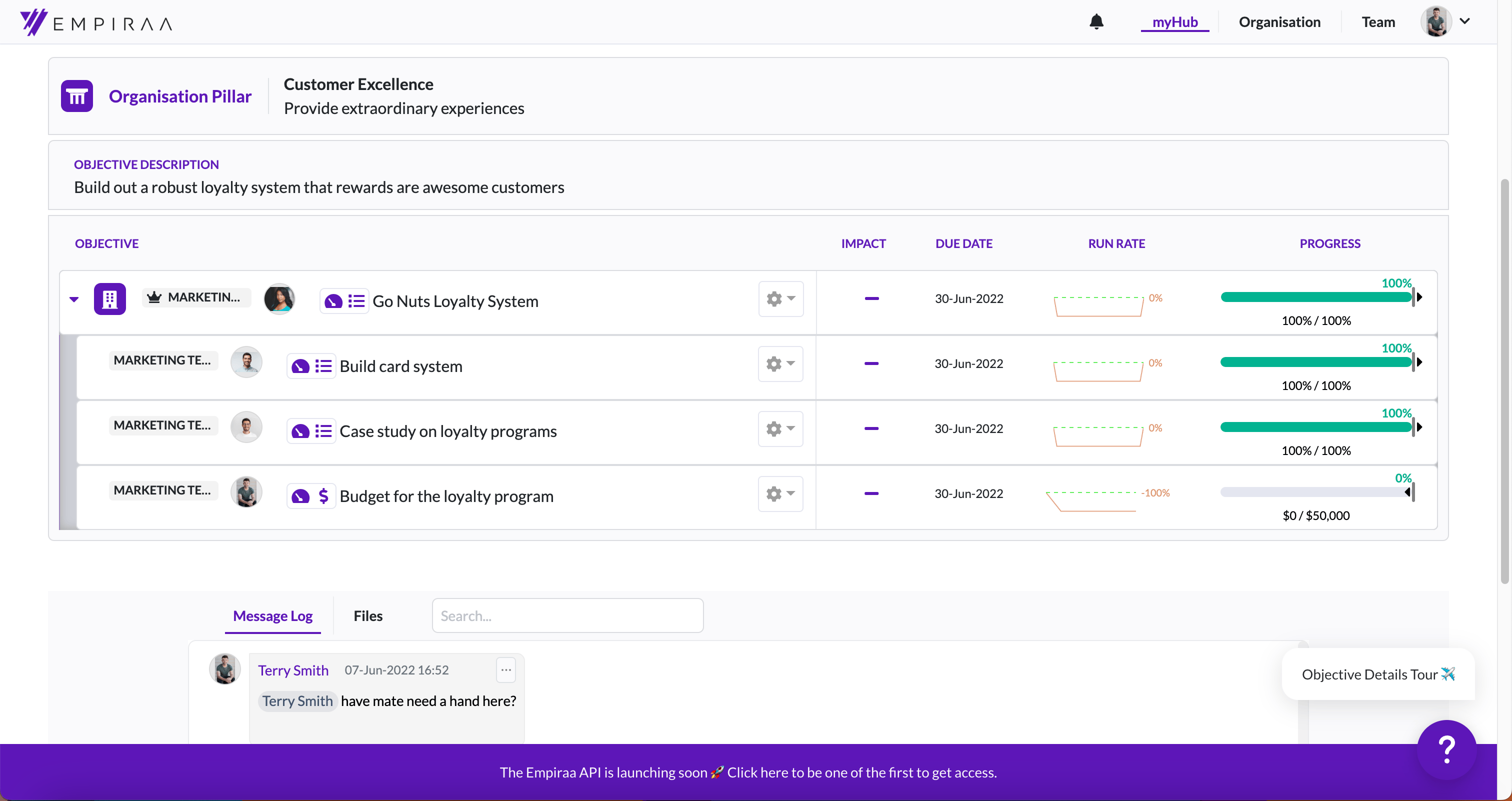Open the Organisation menu item
Screen dimensions: 1512x801
point(1279,22)
